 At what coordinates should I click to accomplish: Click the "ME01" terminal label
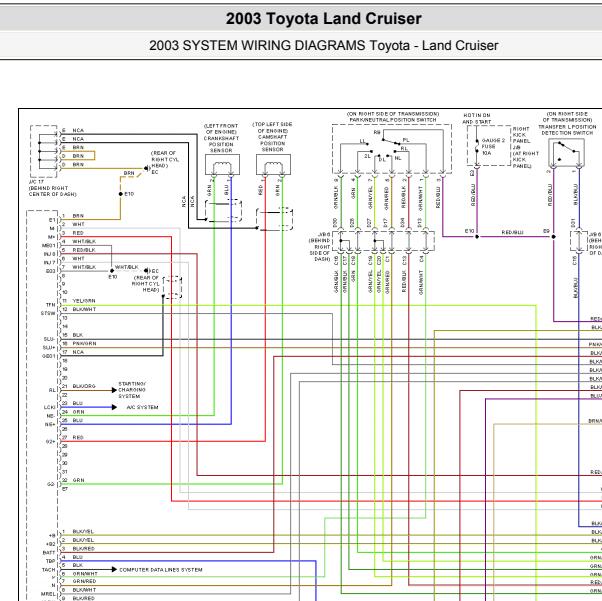pos(49,245)
